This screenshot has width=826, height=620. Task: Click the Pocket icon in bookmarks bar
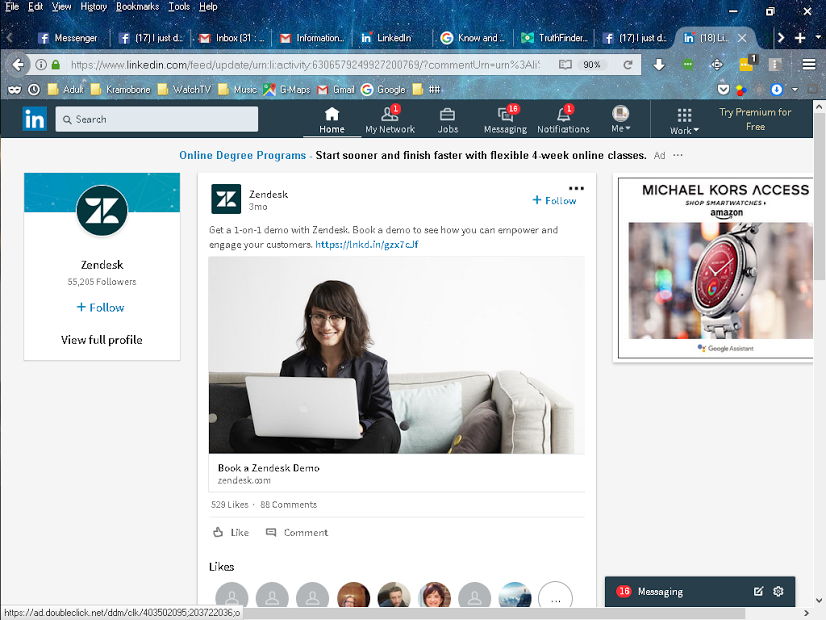723,90
